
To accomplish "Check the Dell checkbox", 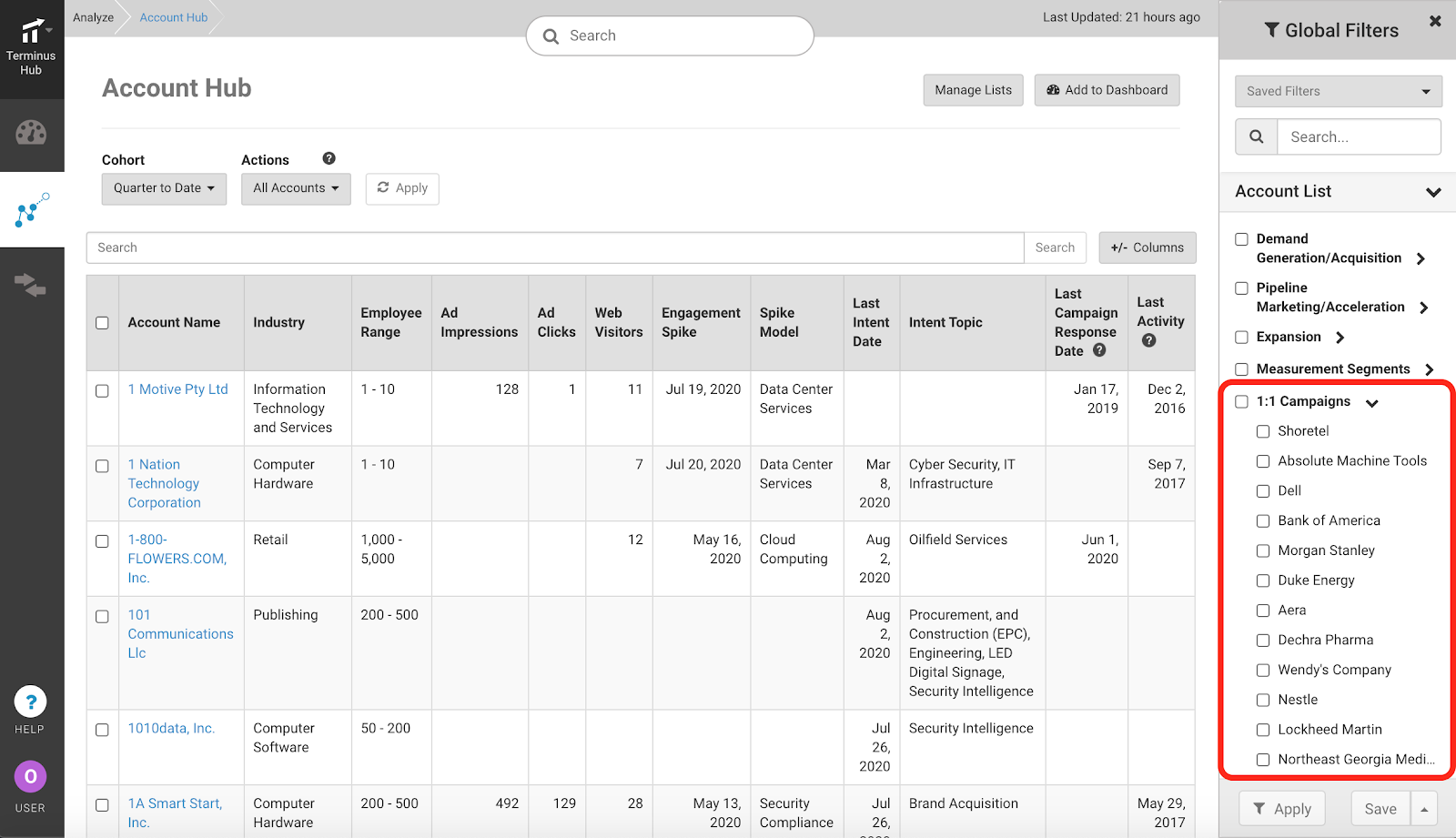I will pos(1263,491).
